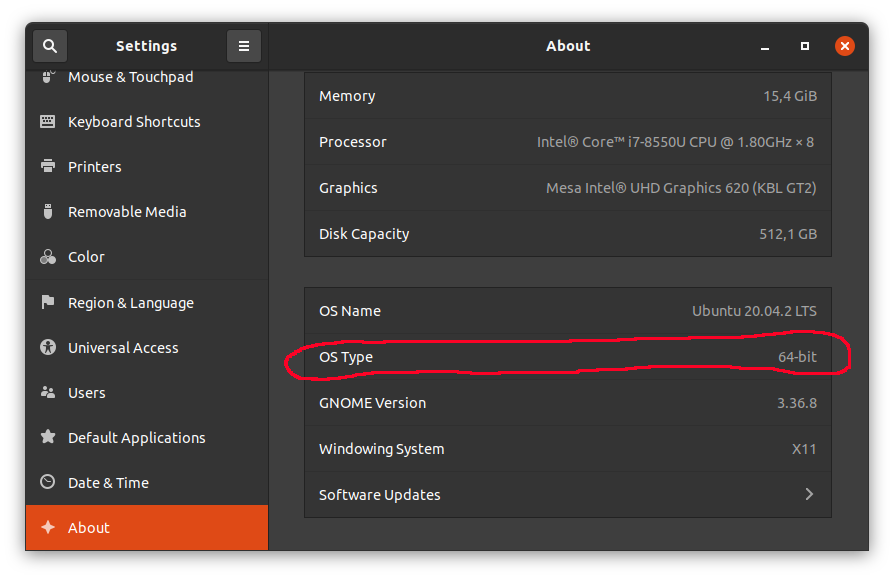The image size is (894, 579).
Task: Click the 3.36.8 GNOME version value
Action: (x=797, y=403)
